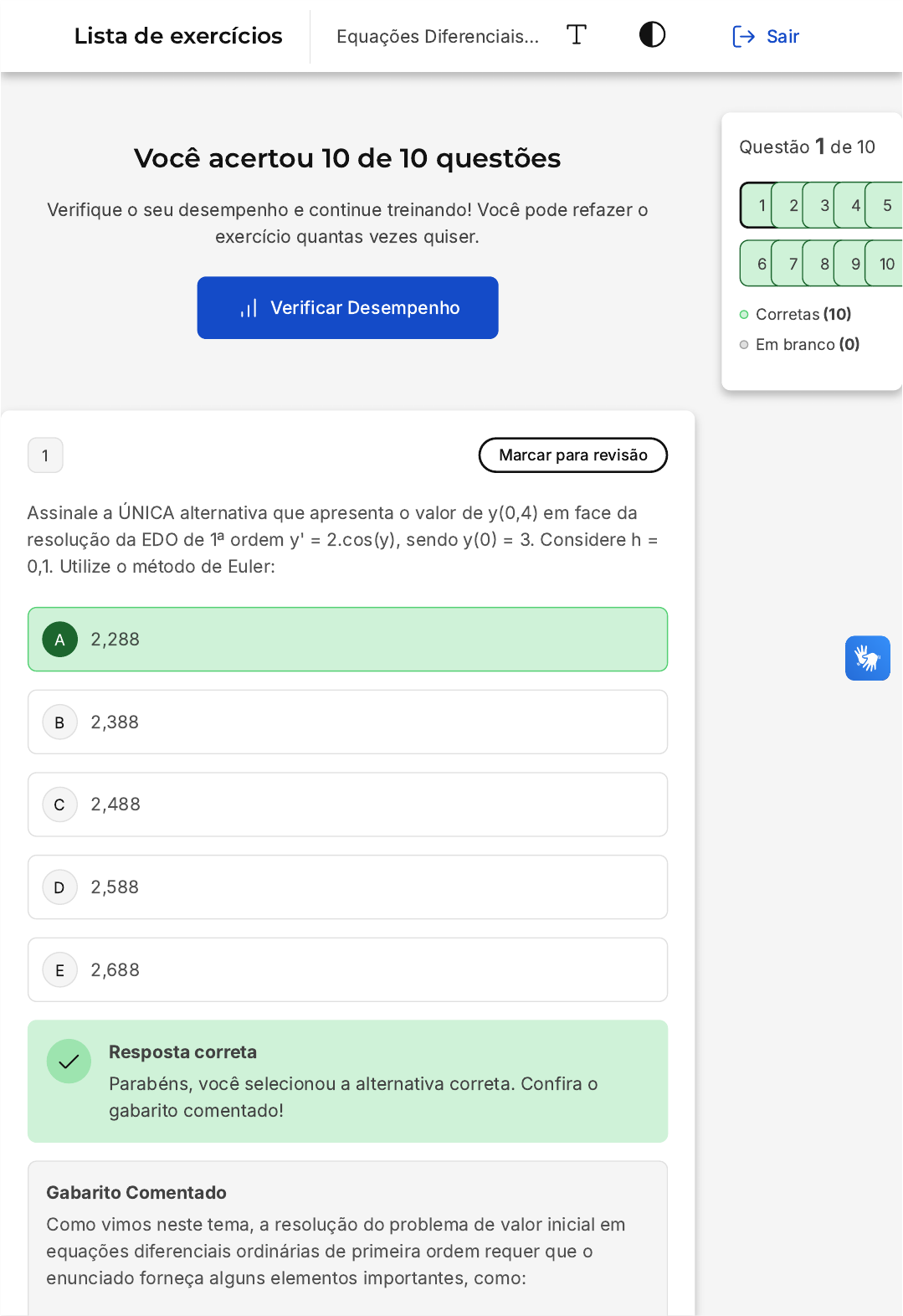The width and height of the screenshot is (903, 1316).
Task: Switch to question 7 in navigator
Action: [791, 265]
